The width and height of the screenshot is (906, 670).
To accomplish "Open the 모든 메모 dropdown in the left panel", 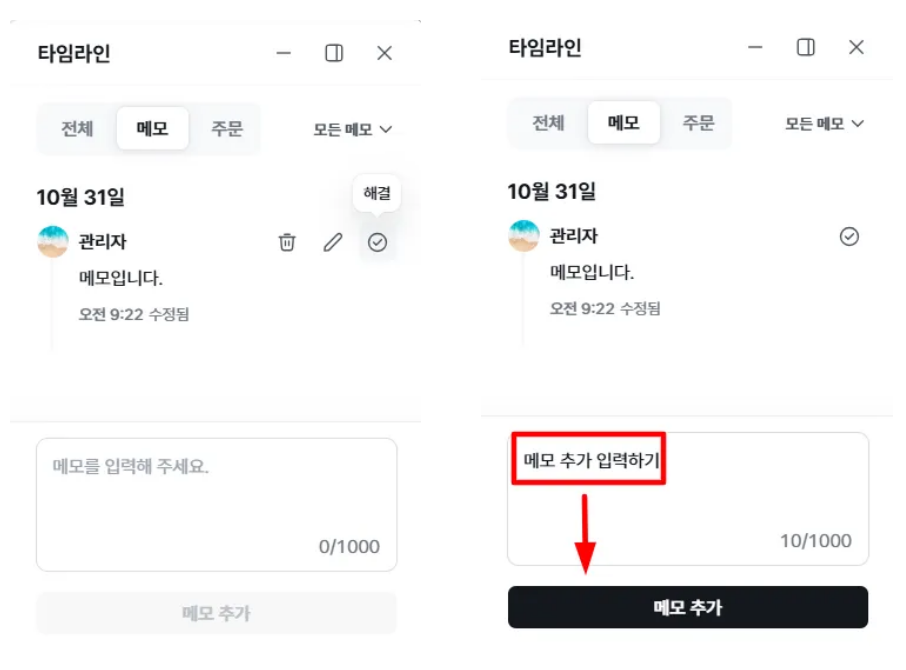I will (x=352, y=130).
